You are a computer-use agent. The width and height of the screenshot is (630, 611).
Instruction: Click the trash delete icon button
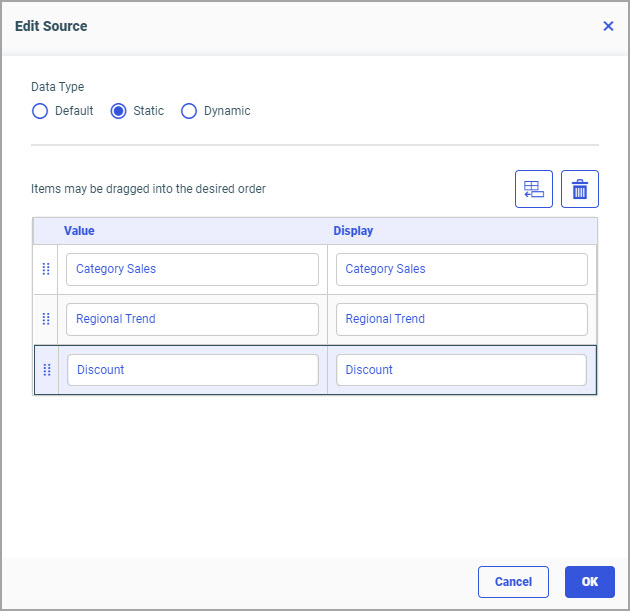pyautogui.click(x=580, y=189)
